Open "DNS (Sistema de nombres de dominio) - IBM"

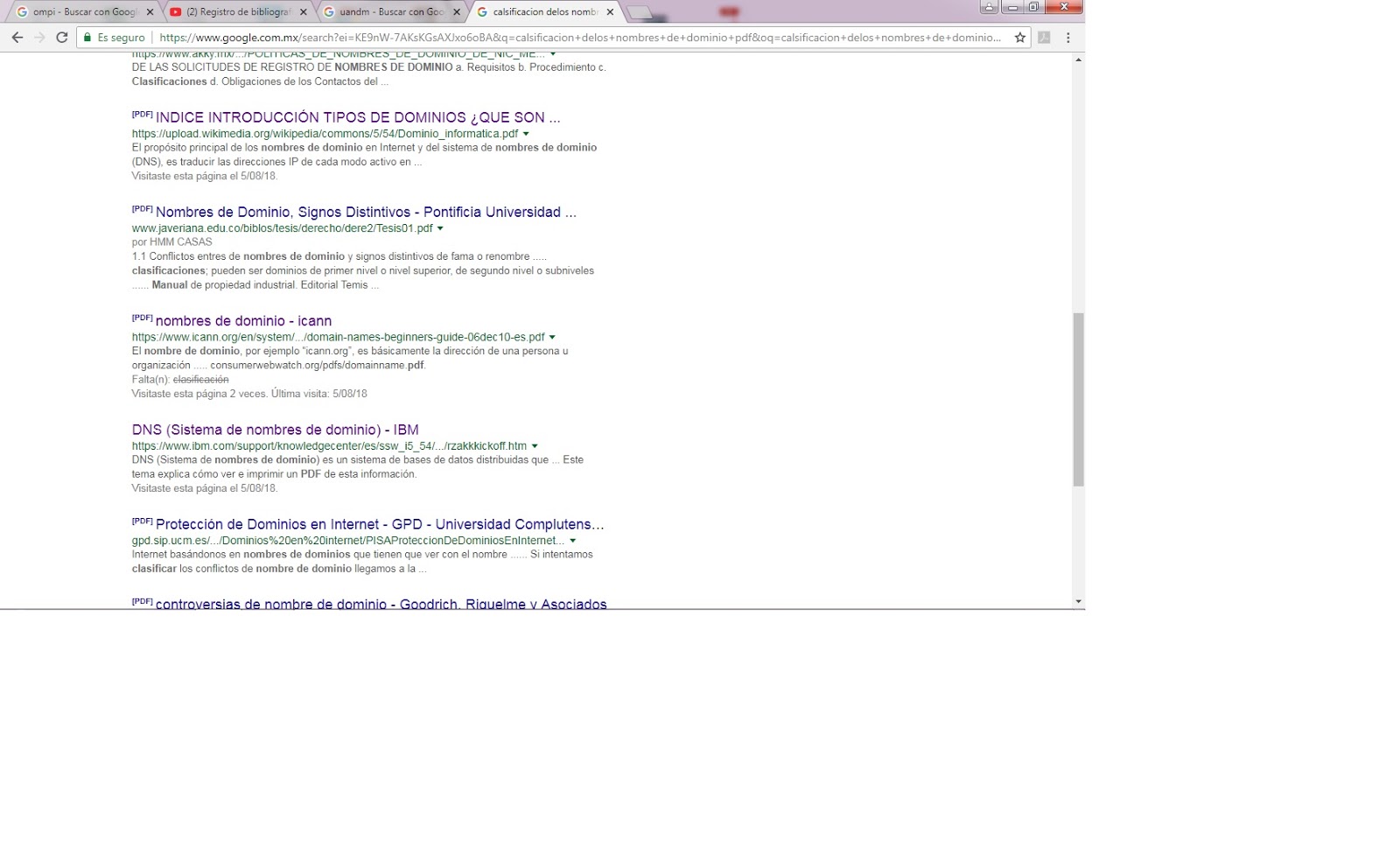pyautogui.click(x=276, y=430)
